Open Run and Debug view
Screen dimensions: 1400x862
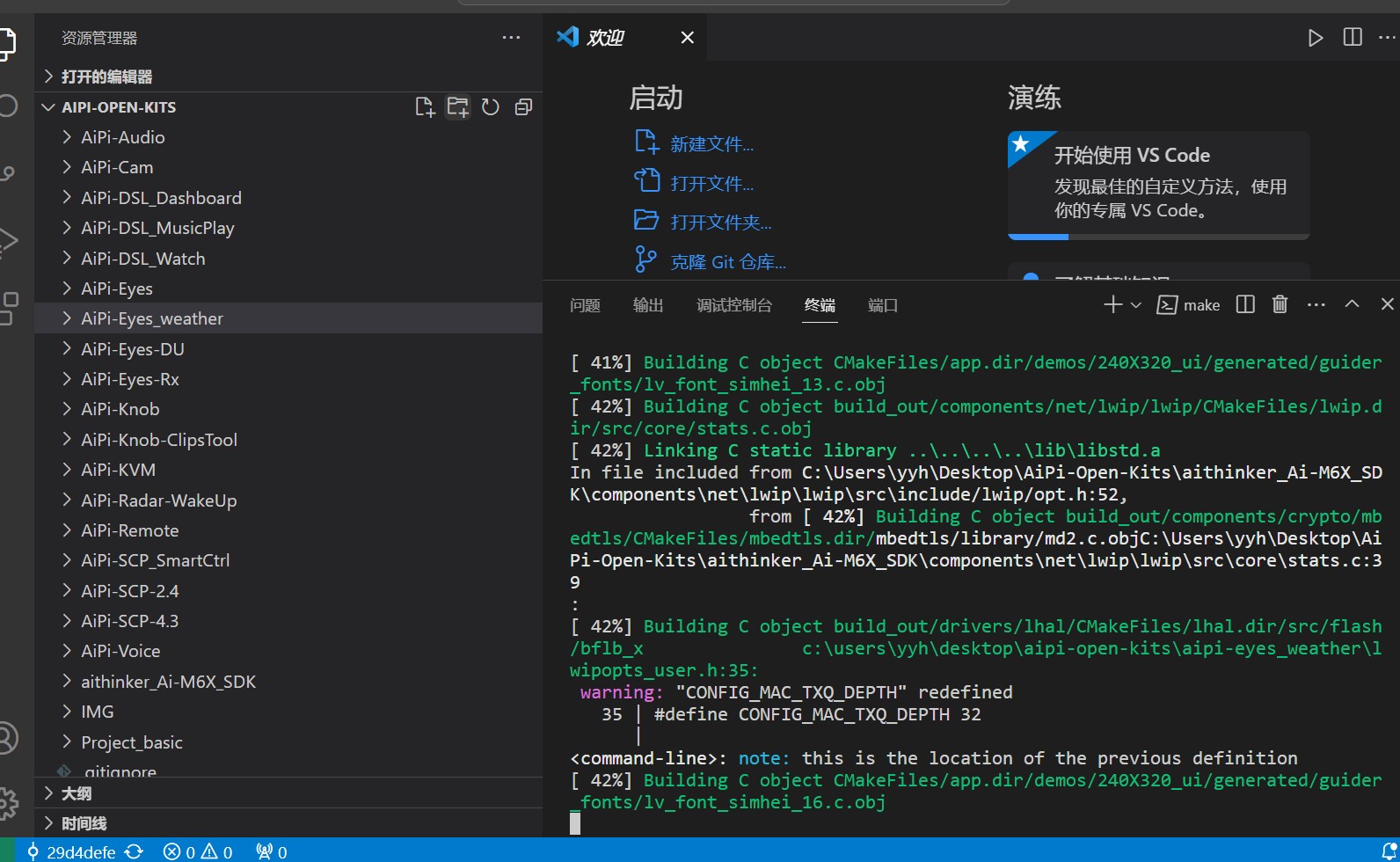click(7, 240)
